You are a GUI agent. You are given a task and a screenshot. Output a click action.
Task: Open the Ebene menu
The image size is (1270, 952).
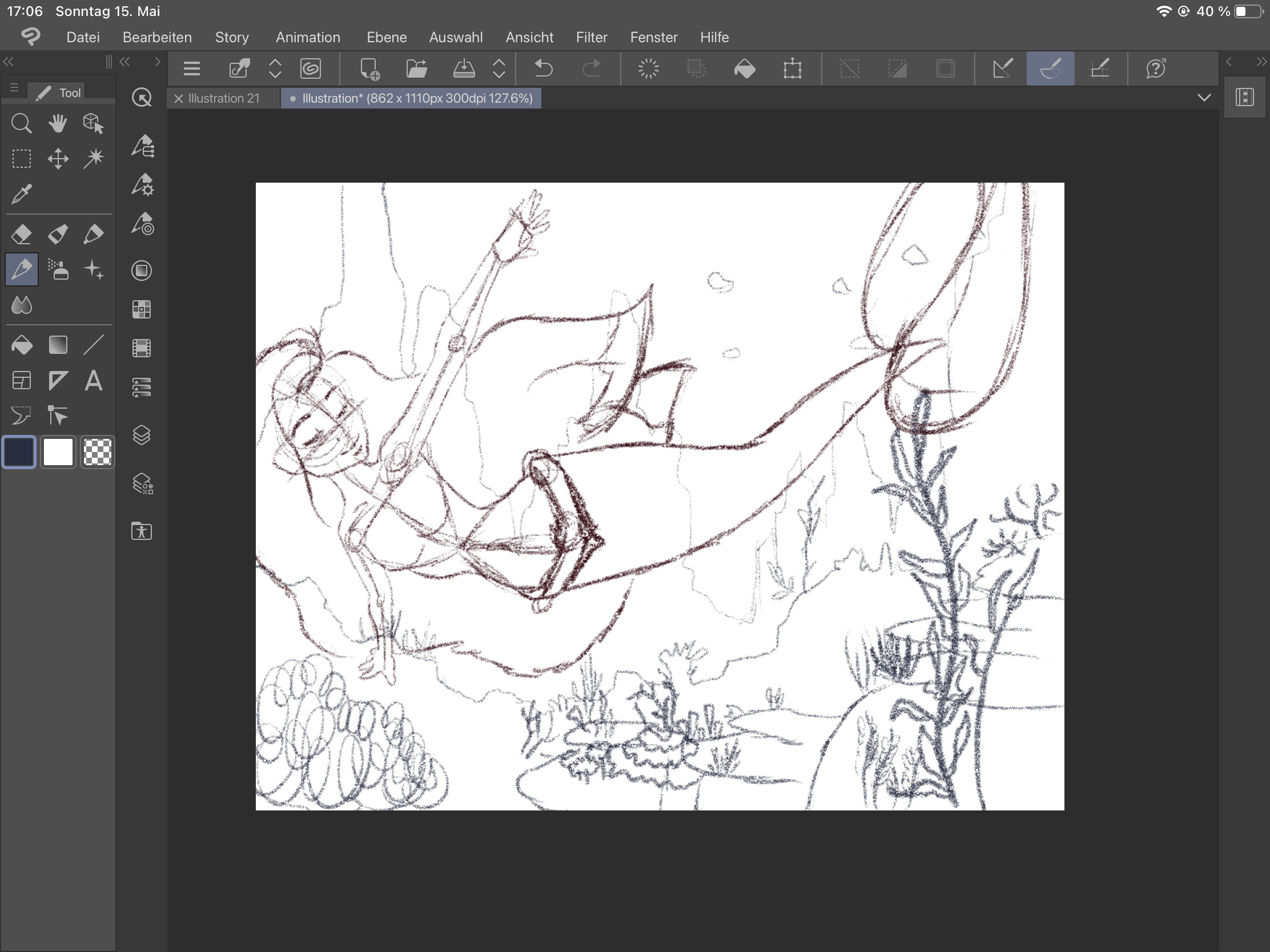click(x=387, y=37)
